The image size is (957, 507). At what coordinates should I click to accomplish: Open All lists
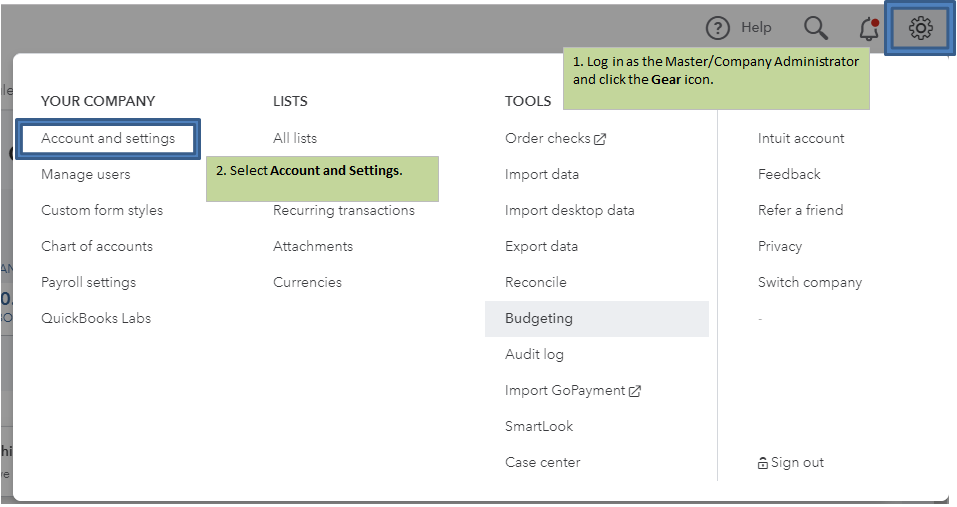click(x=295, y=138)
